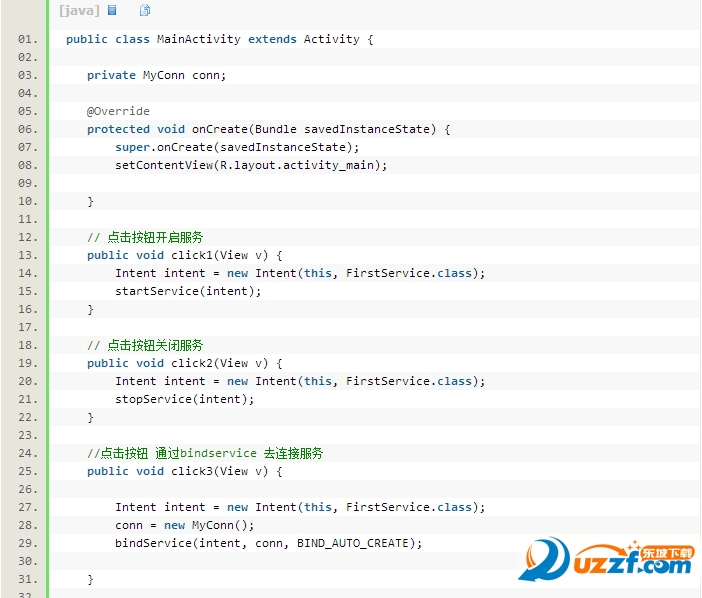Click the conn = new MyConn() statement

(x=185, y=525)
